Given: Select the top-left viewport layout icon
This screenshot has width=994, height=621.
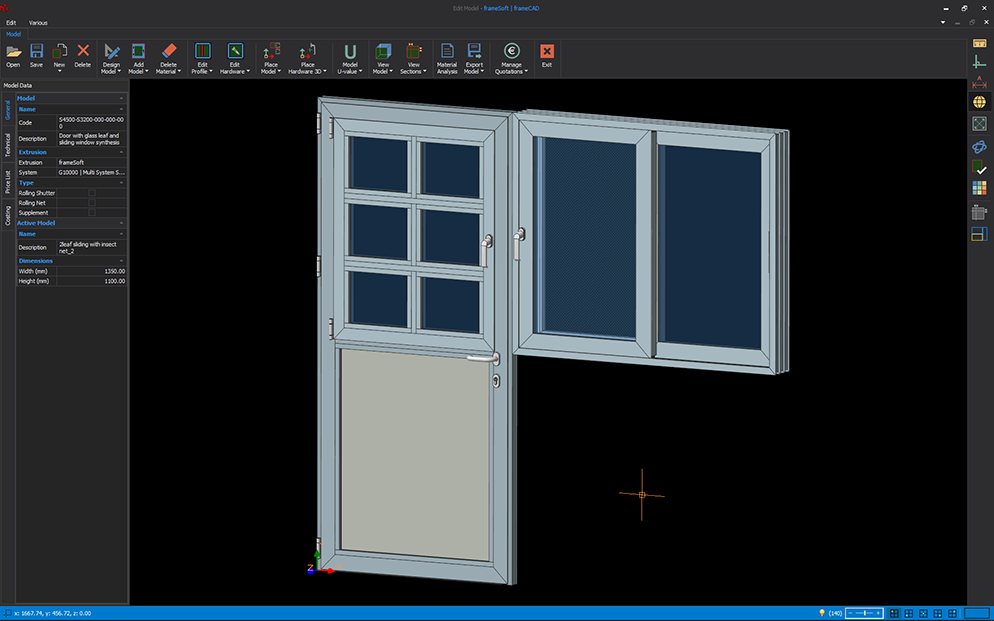Looking at the screenshot, I should click(x=894, y=613).
